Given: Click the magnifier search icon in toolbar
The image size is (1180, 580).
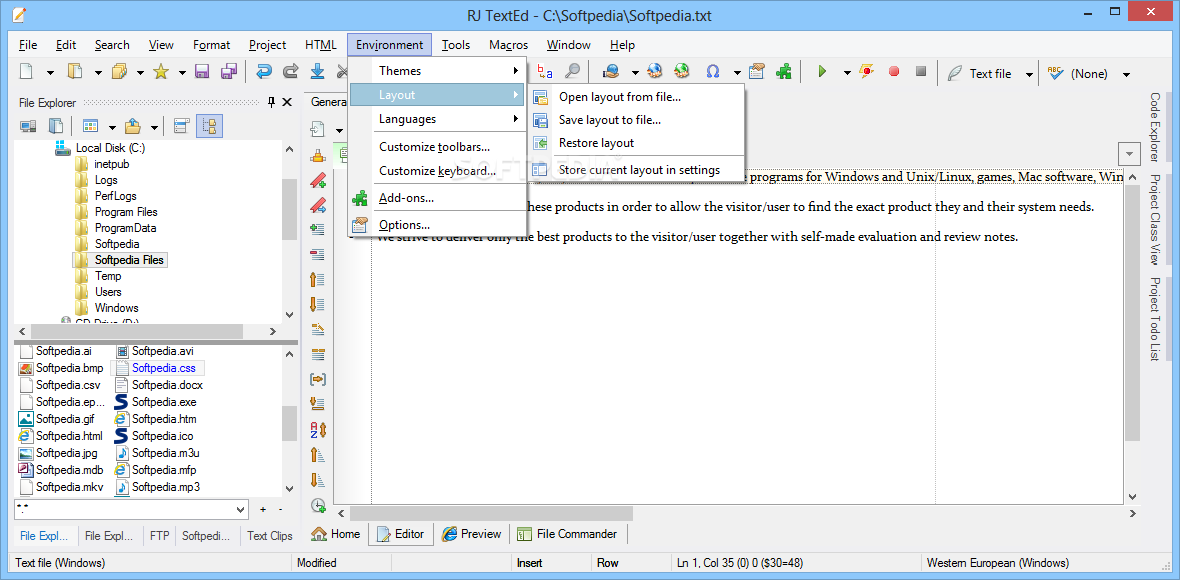Looking at the screenshot, I should tap(573, 72).
